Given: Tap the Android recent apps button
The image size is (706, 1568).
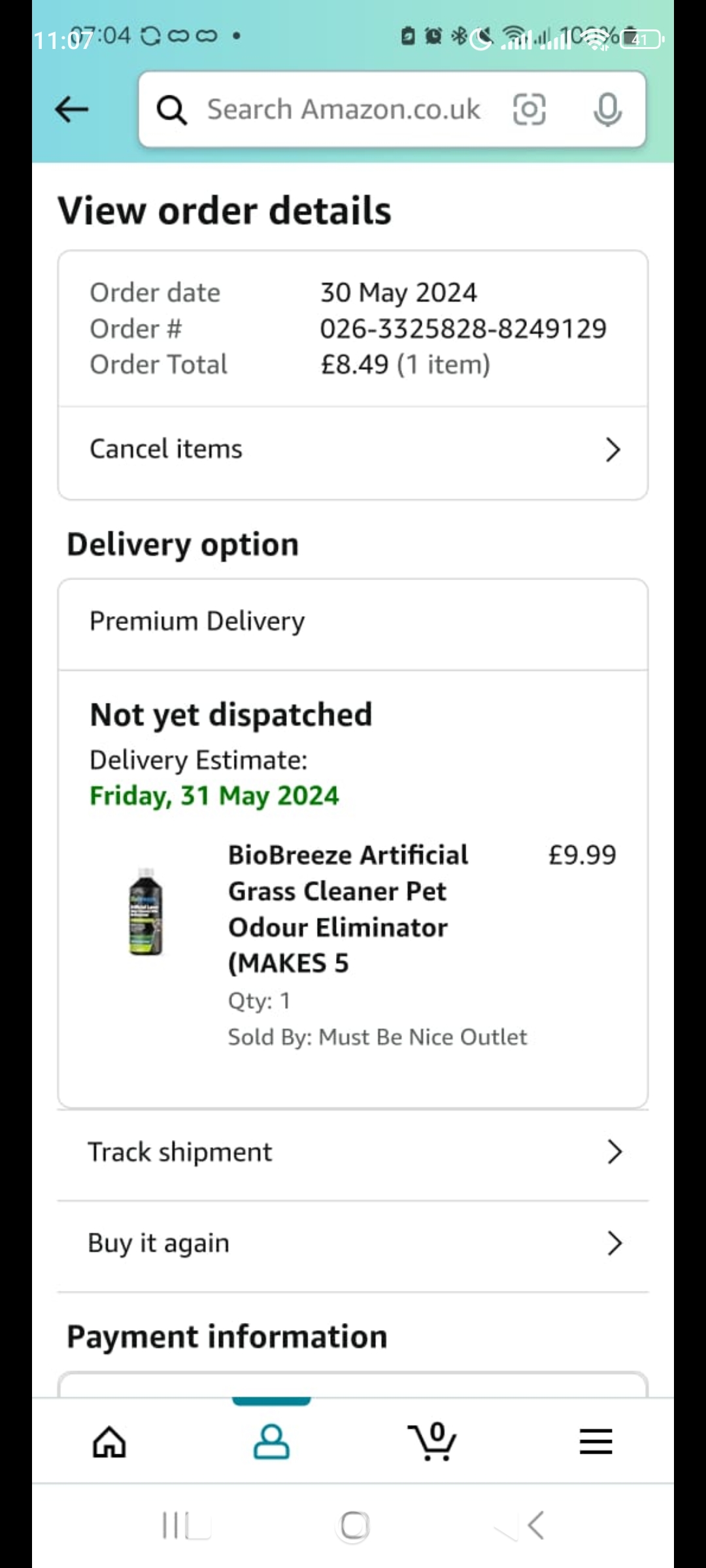Looking at the screenshot, I should coord(186,1526).
